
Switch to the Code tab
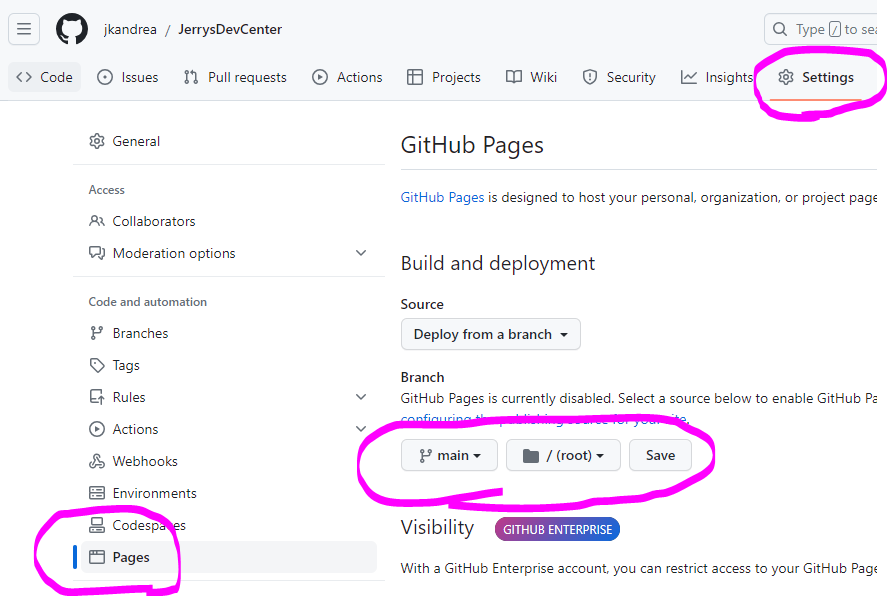coord(45,77)
